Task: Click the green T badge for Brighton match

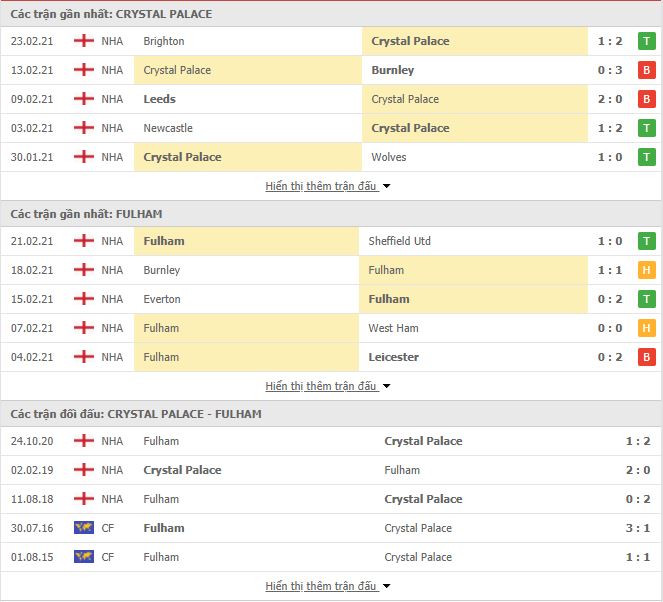Action: point(647,41)
